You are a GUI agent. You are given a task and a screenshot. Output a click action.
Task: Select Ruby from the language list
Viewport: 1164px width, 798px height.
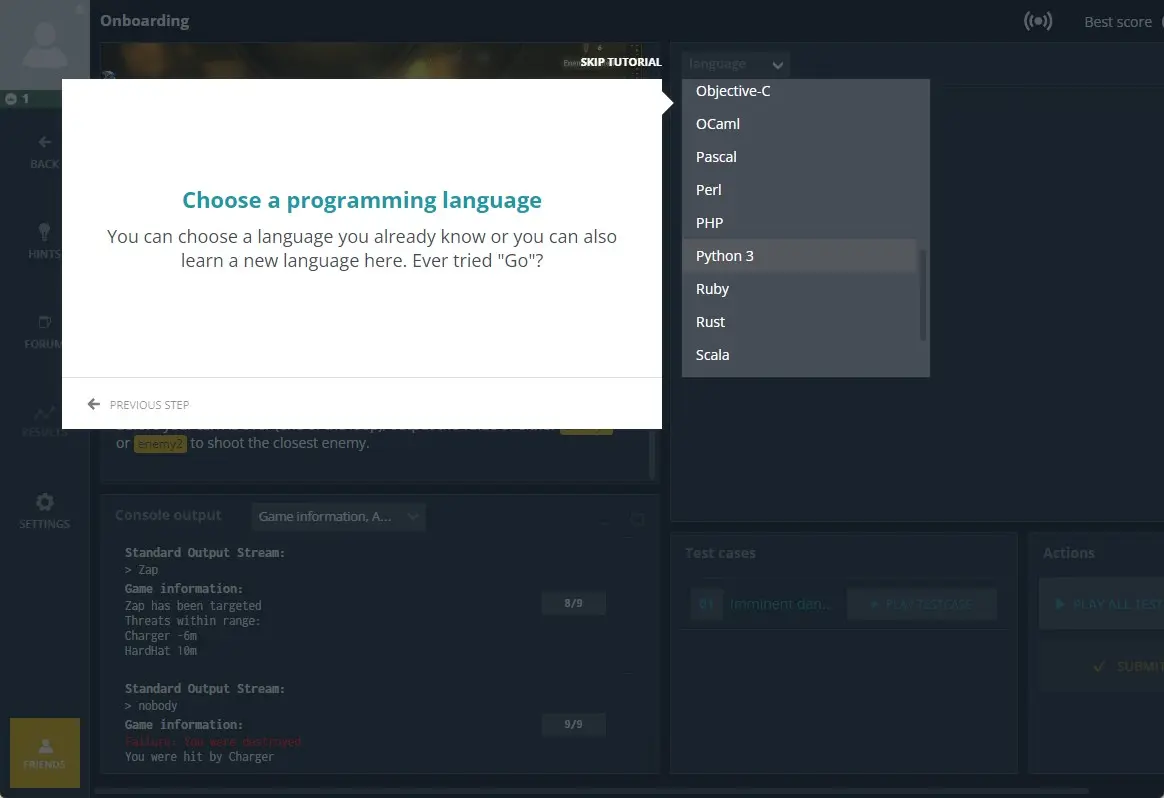800,289
